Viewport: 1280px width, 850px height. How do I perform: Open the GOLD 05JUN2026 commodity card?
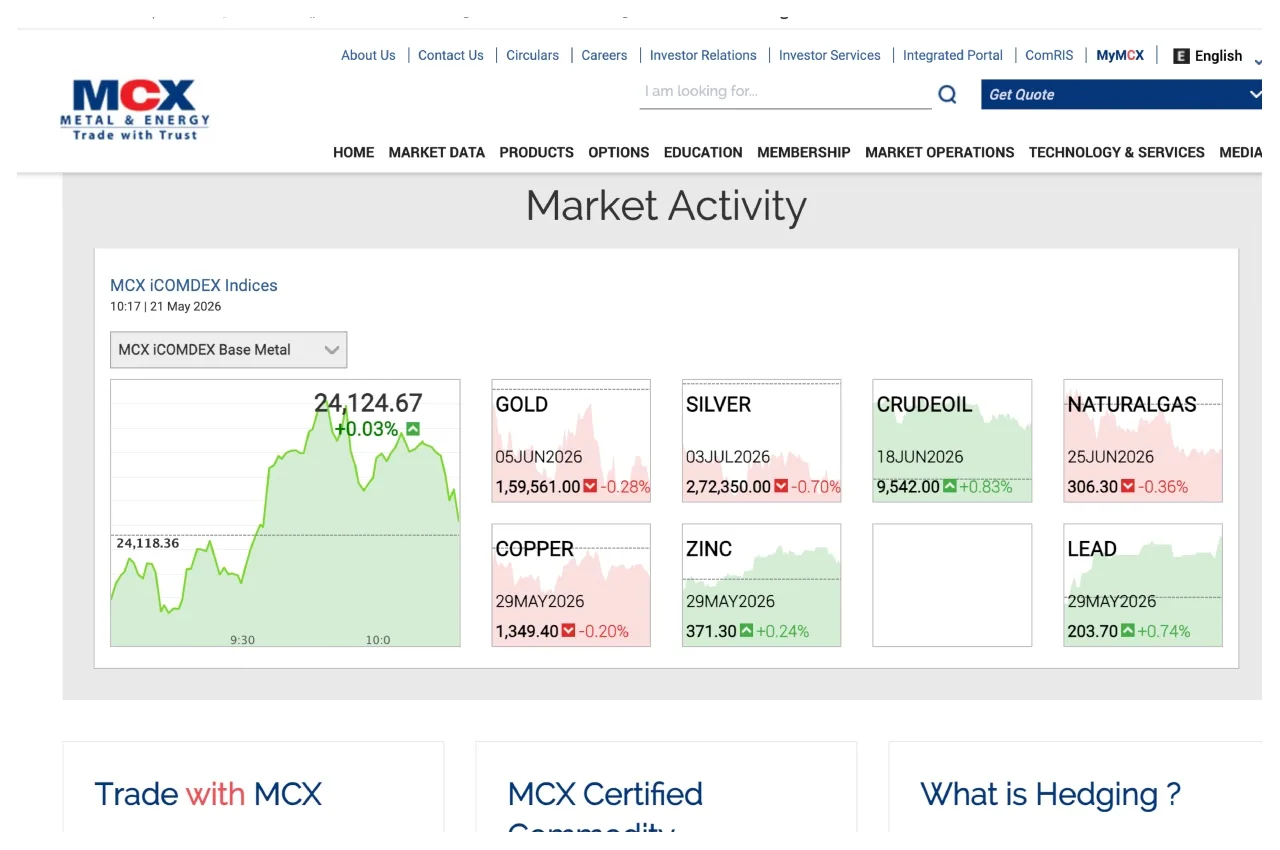tap(571, 441)
